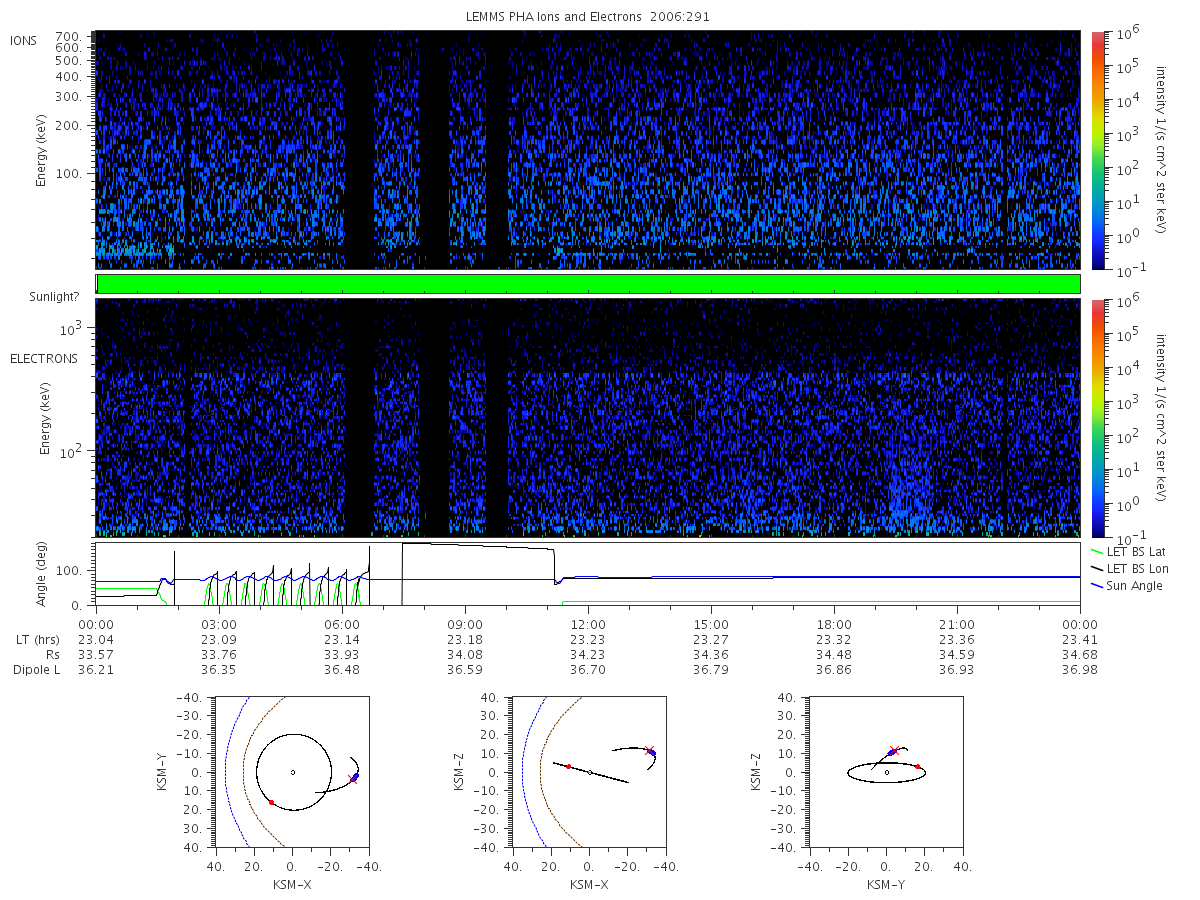This screenshot has height=900, width=1200.
Task: Click the 'Energy (keV)' label of the electrons panel
Action: pos(46,418)
